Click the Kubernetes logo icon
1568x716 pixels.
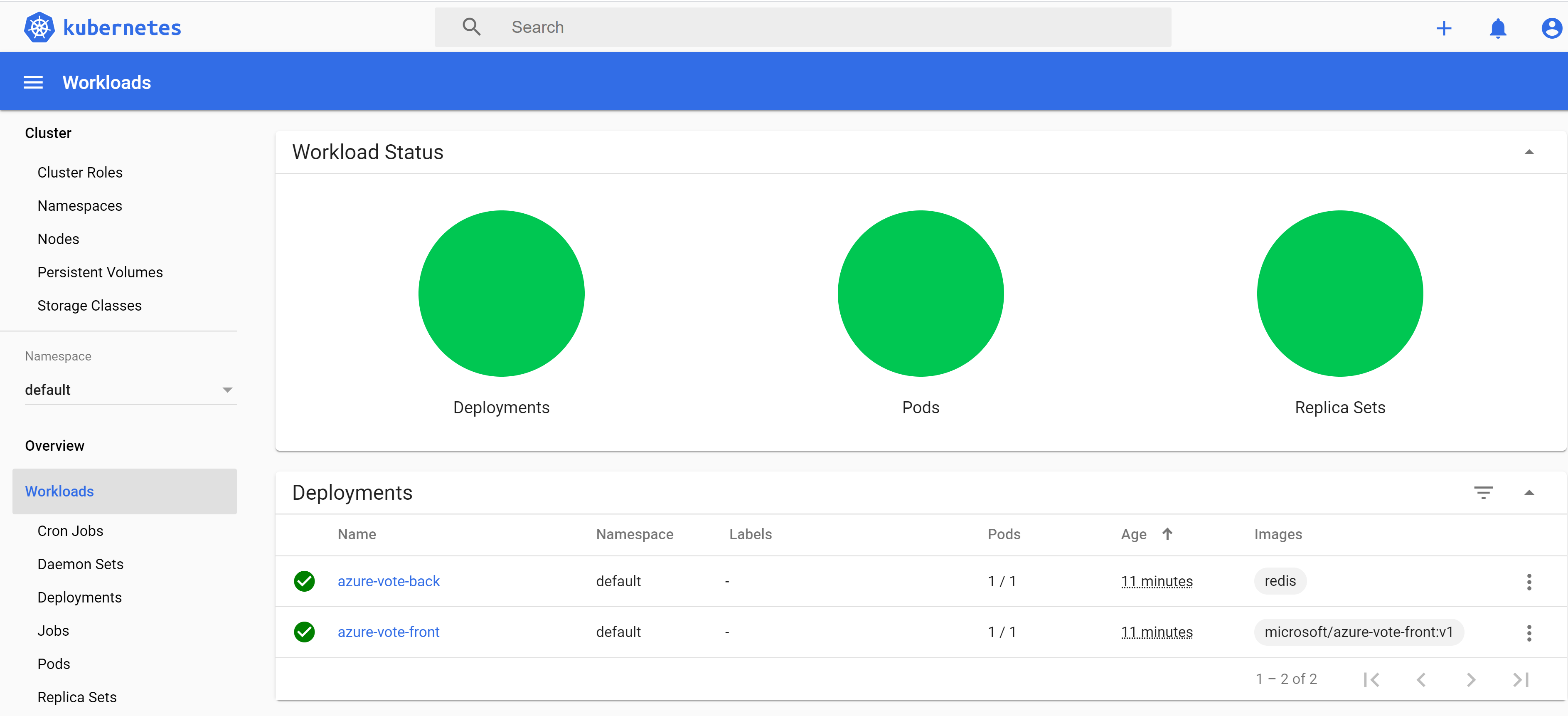coord(39,27)
